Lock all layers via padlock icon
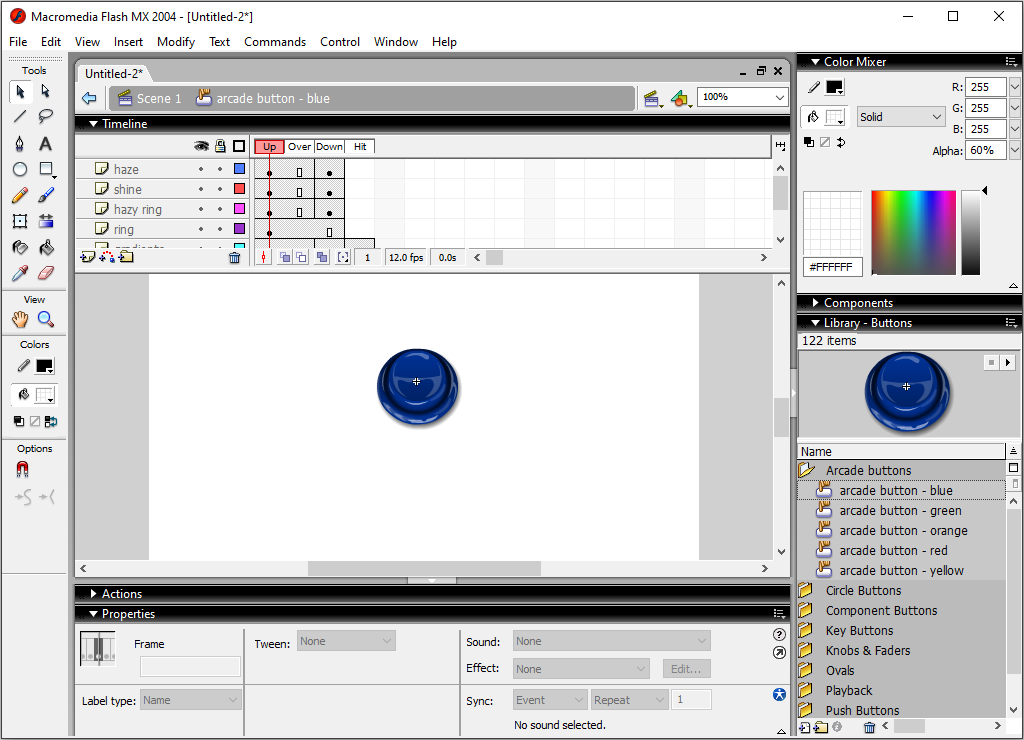The height and width of the screenshot is (740, 1024). coord(219,147)
